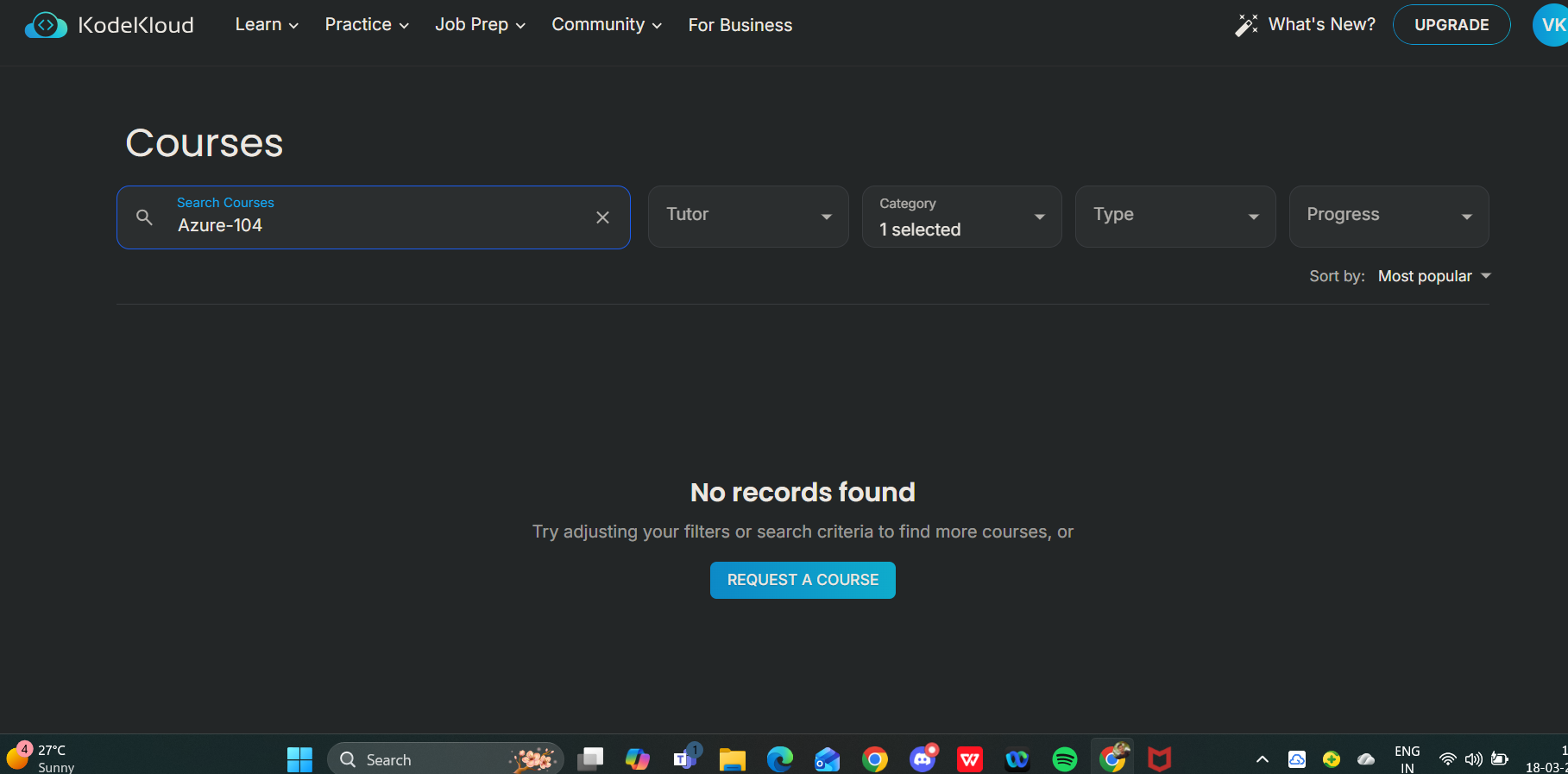Expand the Practice menu
Screen dimensions: 1568x774
[x=367, y=25]
